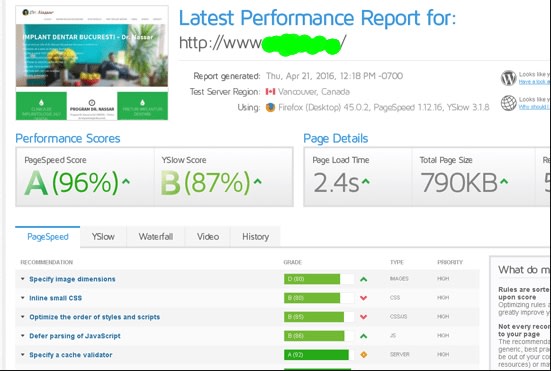Click the globe icon below WordPress logo
551x371 pixels.
click(x=508, y=103)
